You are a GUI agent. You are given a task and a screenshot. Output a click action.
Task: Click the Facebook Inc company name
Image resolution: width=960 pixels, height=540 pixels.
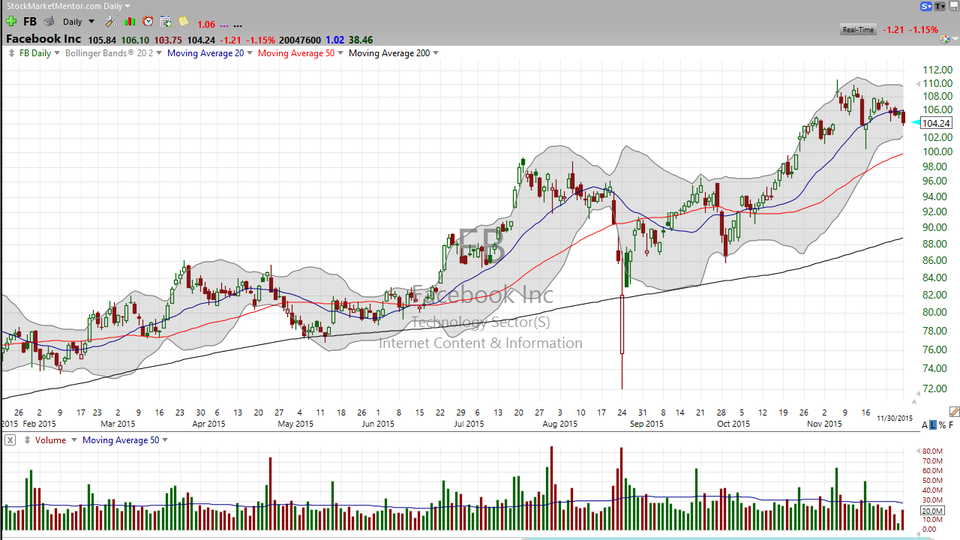(x=43, y=39)
